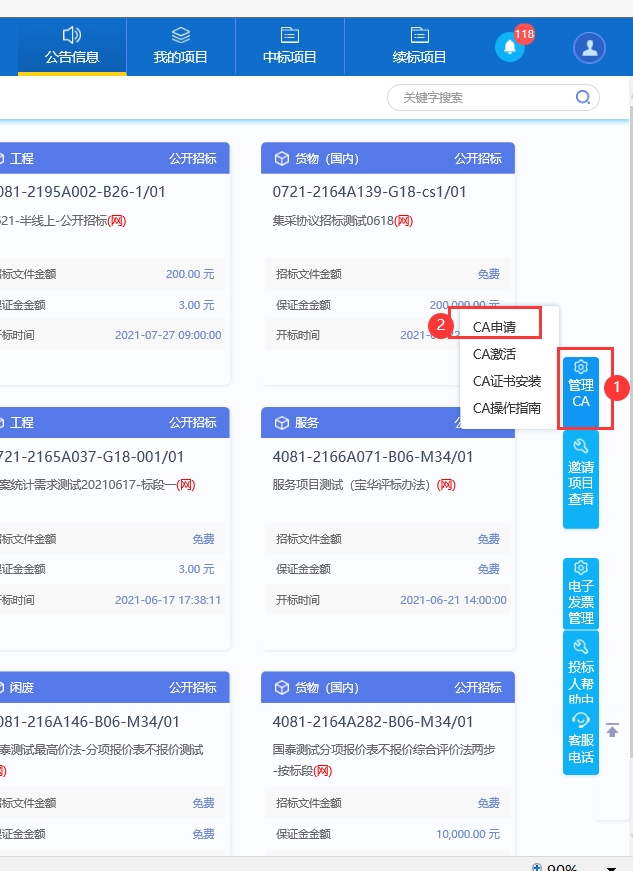The image size is (633, 871).
Task: Choose CA申请 from the popup menu
Action: tap(495, 327)
